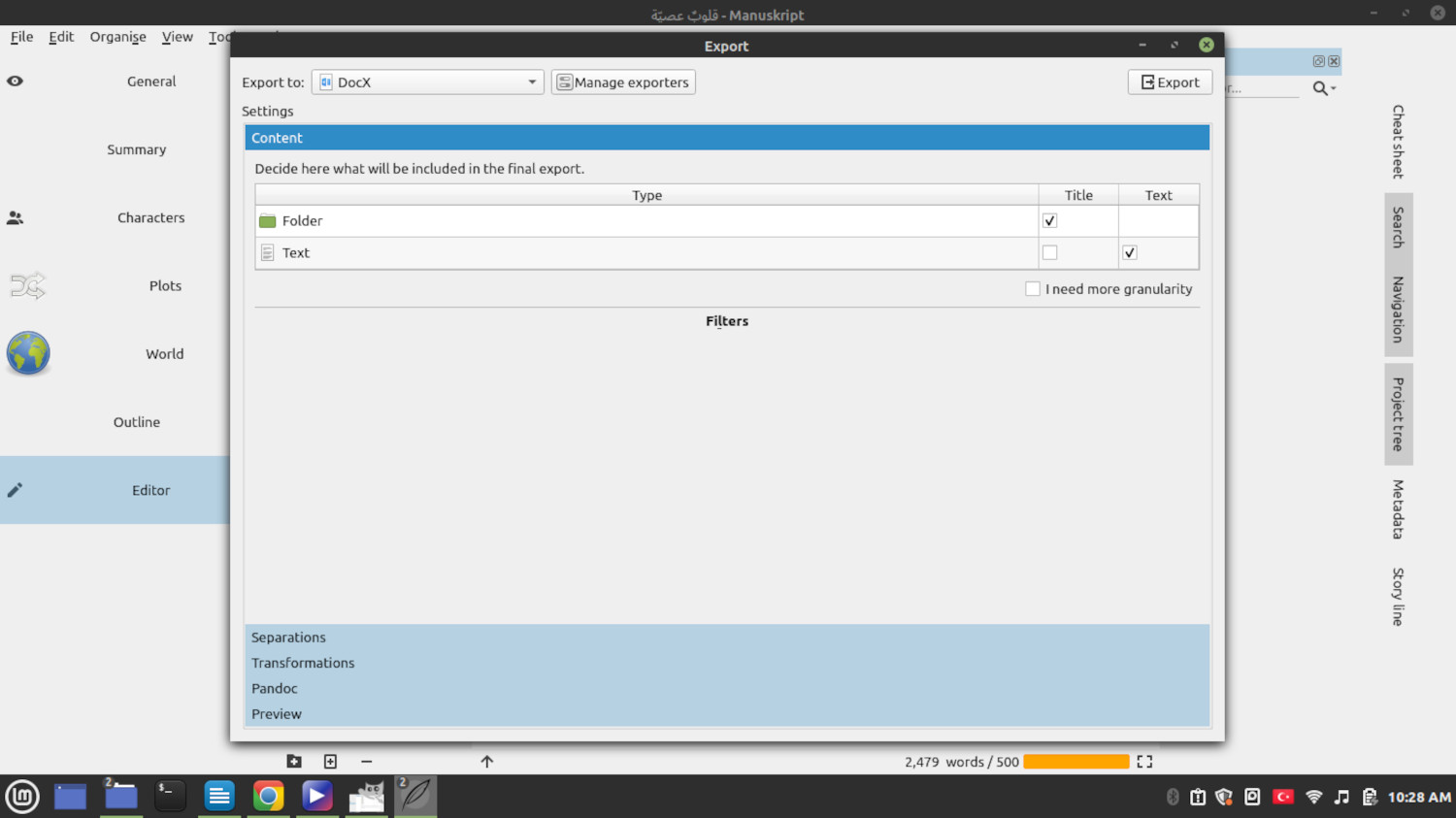1456x818 pixels.
Task: Click the move up arrow icon
Action: coord(487,762)
